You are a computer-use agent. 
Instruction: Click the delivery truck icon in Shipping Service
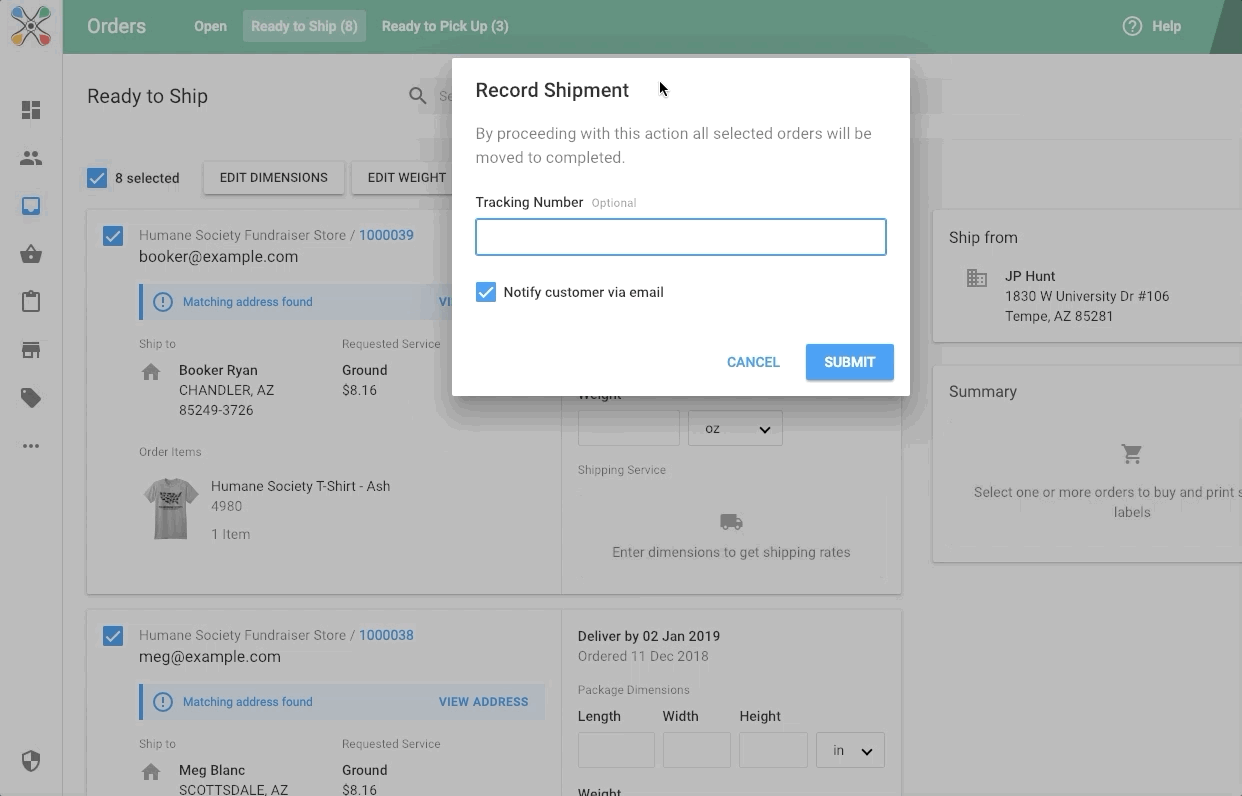pos(731,522)
